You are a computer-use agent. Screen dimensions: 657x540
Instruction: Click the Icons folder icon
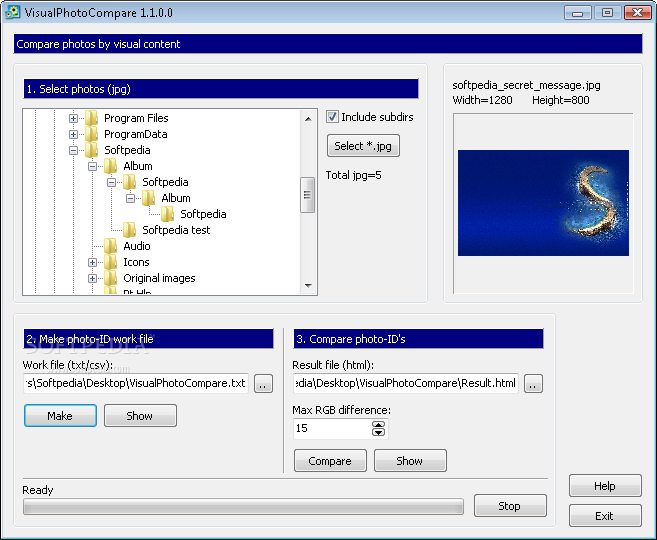[x=111, y=262]
